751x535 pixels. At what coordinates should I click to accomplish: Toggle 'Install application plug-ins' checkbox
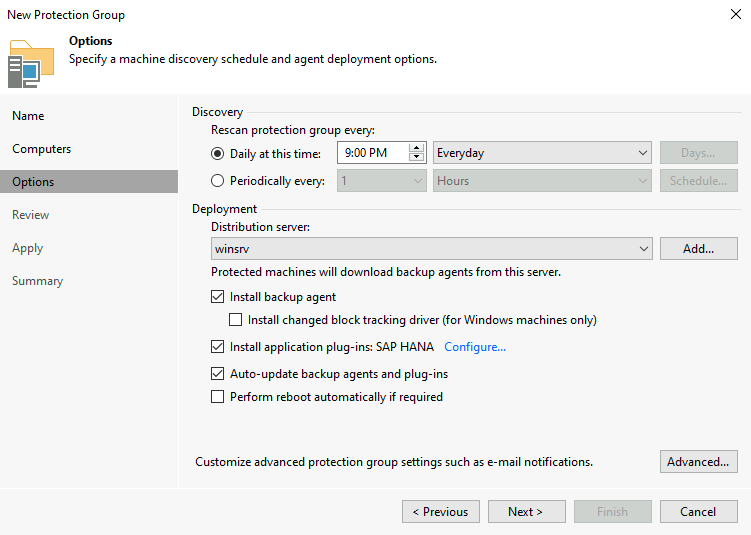click(218, 347)
